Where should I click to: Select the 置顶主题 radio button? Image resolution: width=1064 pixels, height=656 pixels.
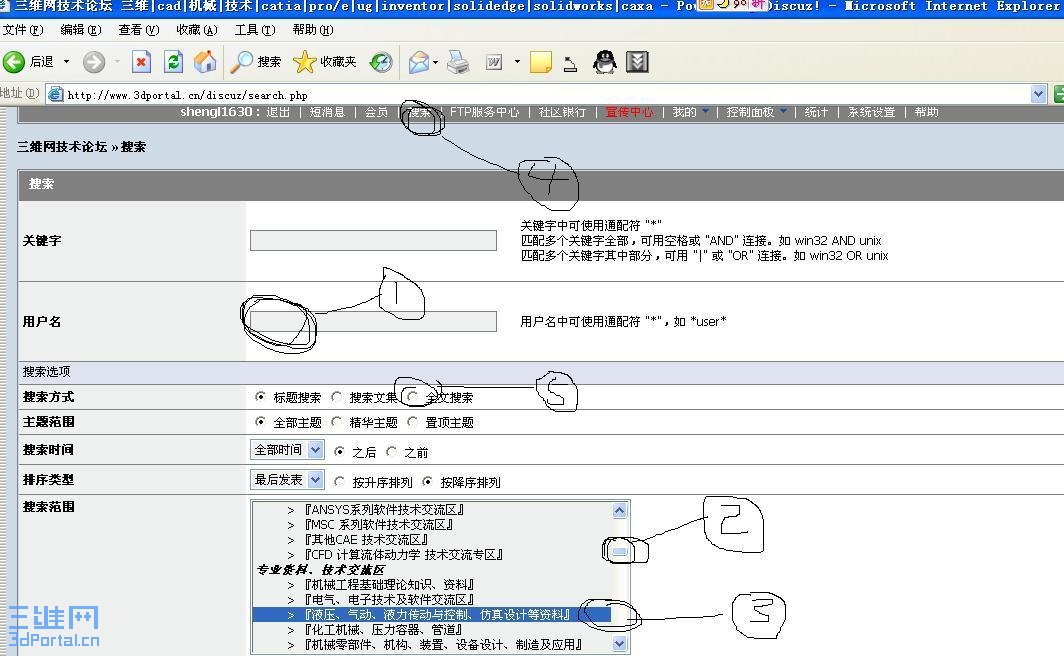412,421
